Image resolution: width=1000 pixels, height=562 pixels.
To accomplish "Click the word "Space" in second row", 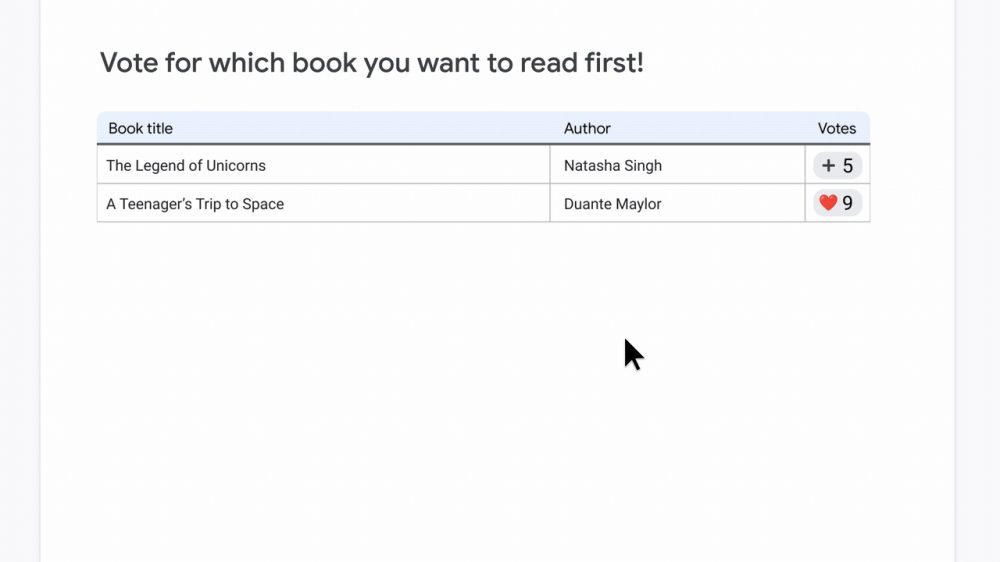I will point(263,204).
